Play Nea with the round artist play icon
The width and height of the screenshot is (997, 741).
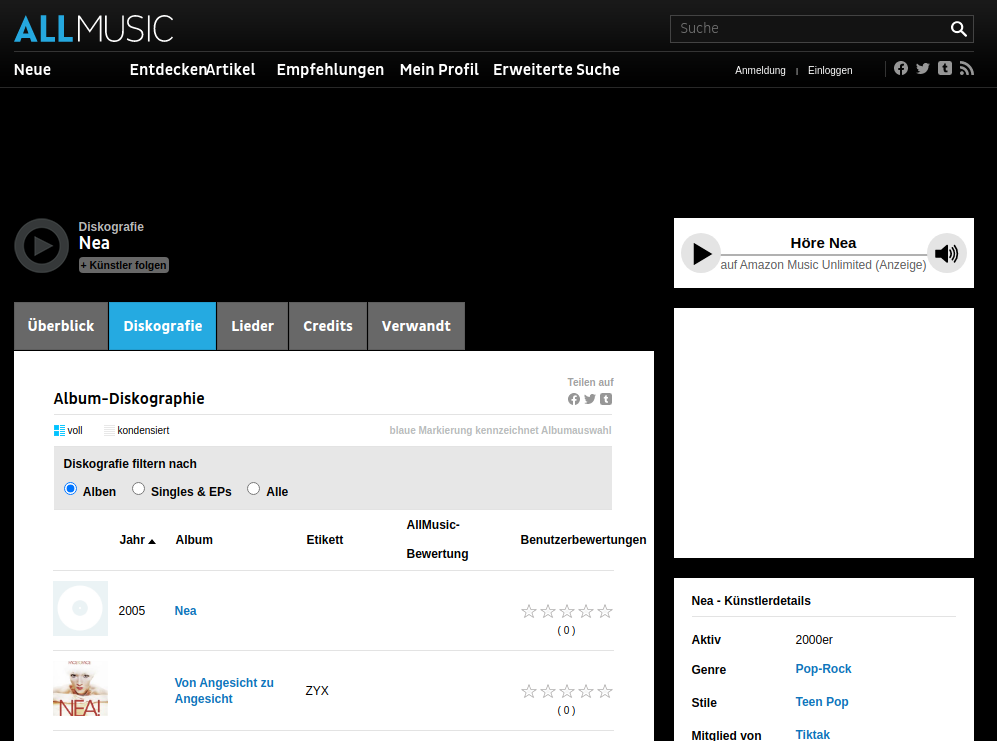click(42, 246)
